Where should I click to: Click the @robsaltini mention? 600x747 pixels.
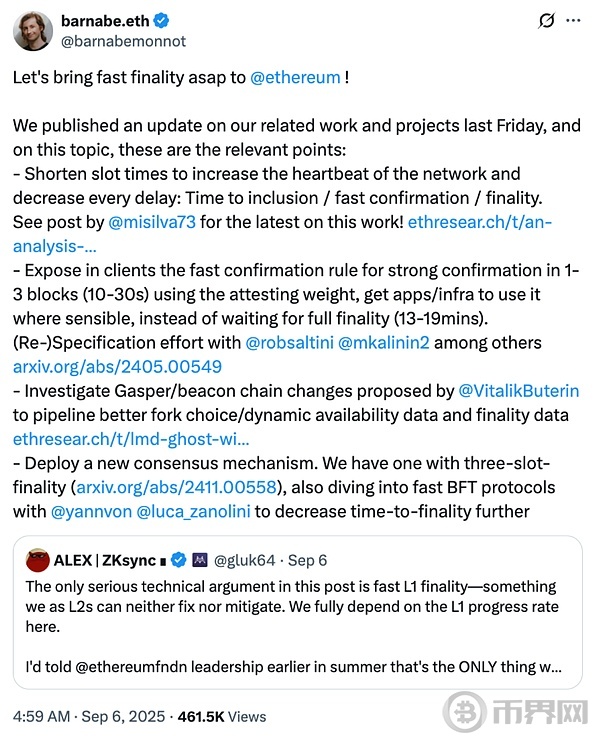292,343
